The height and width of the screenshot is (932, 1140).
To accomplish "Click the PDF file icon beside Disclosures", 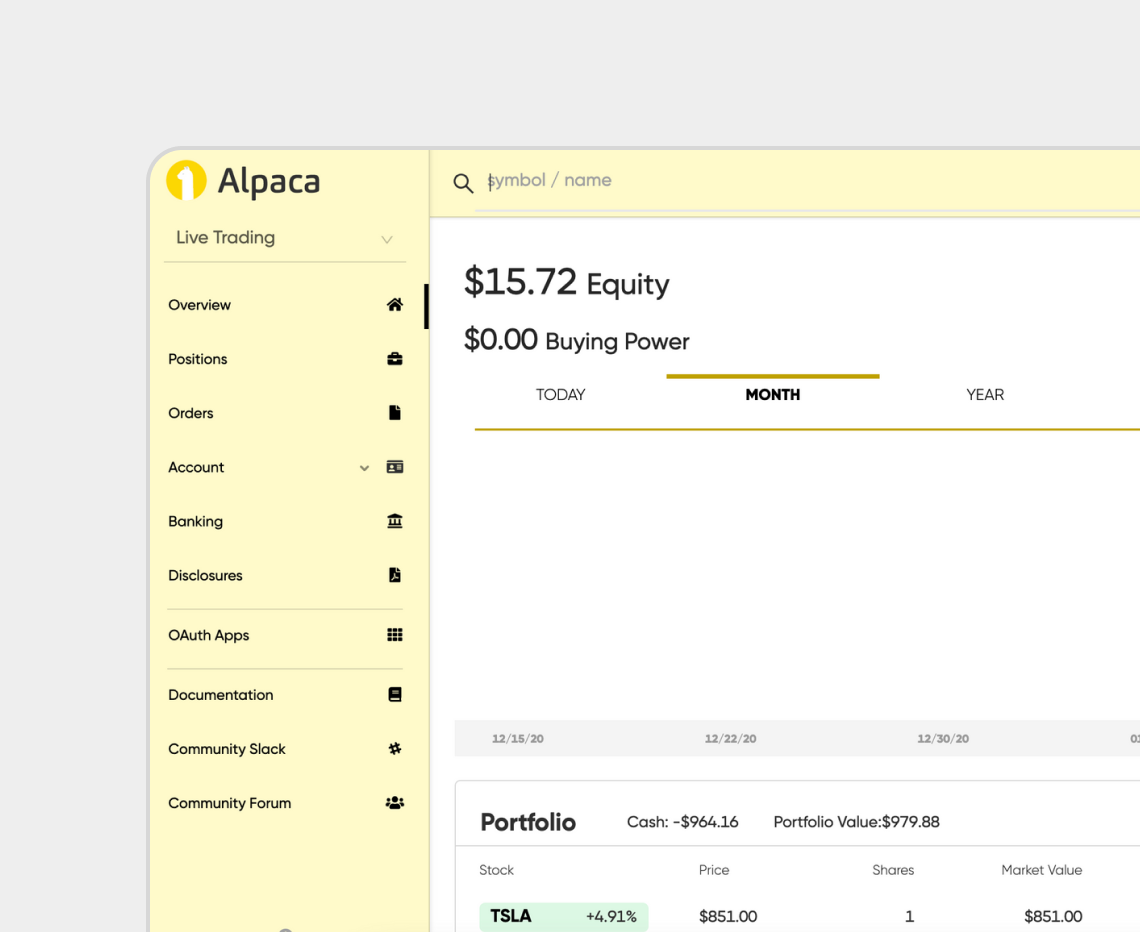I will (395, 575).
